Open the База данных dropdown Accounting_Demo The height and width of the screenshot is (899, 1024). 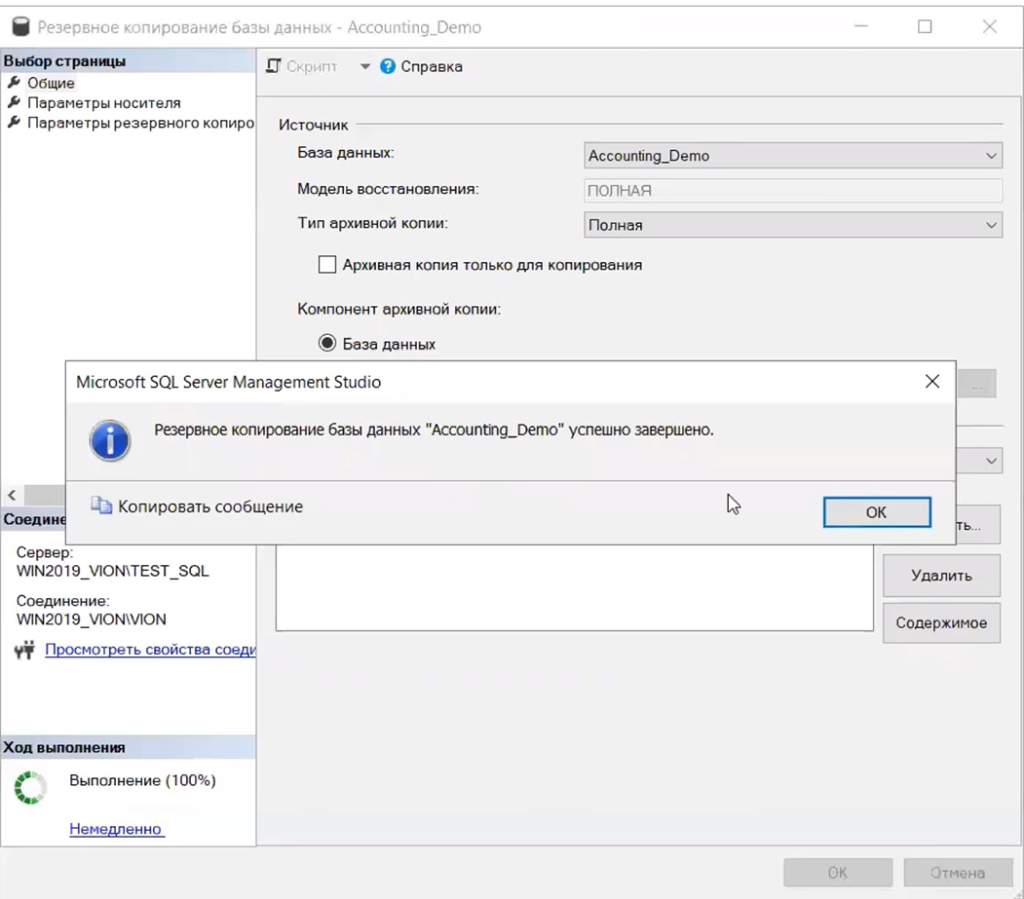(792, 156)
